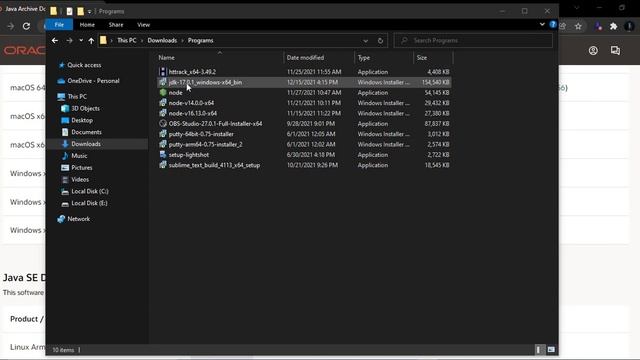
Task: Expand the address bar history dropdown
Action: click(365, 40)
